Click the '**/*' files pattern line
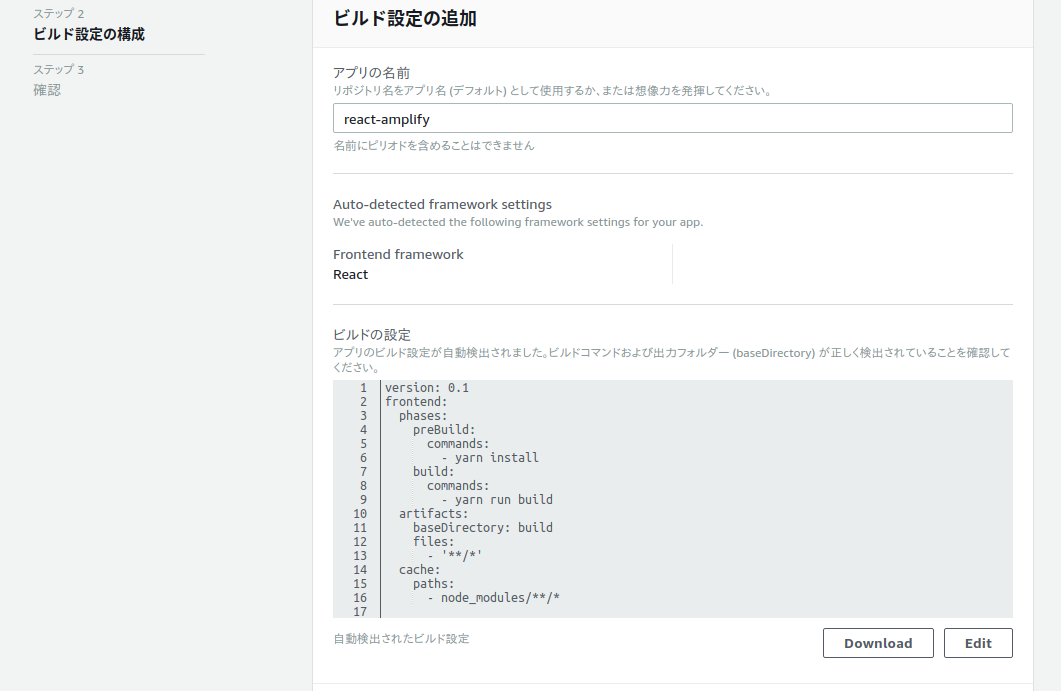1061x691 pixels. (x=455, y=556)
